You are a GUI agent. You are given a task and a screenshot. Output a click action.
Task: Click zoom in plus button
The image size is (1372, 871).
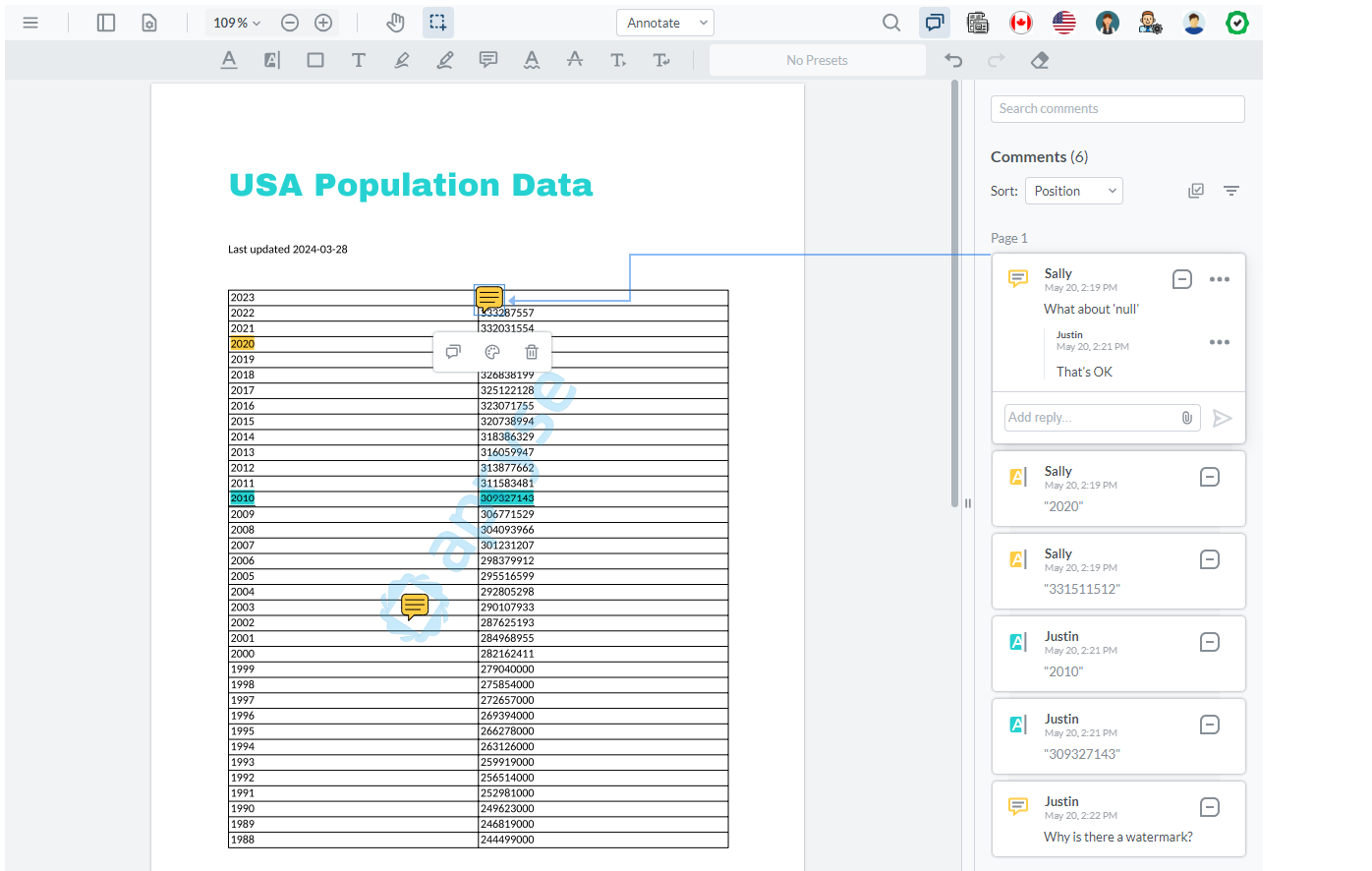323,23
